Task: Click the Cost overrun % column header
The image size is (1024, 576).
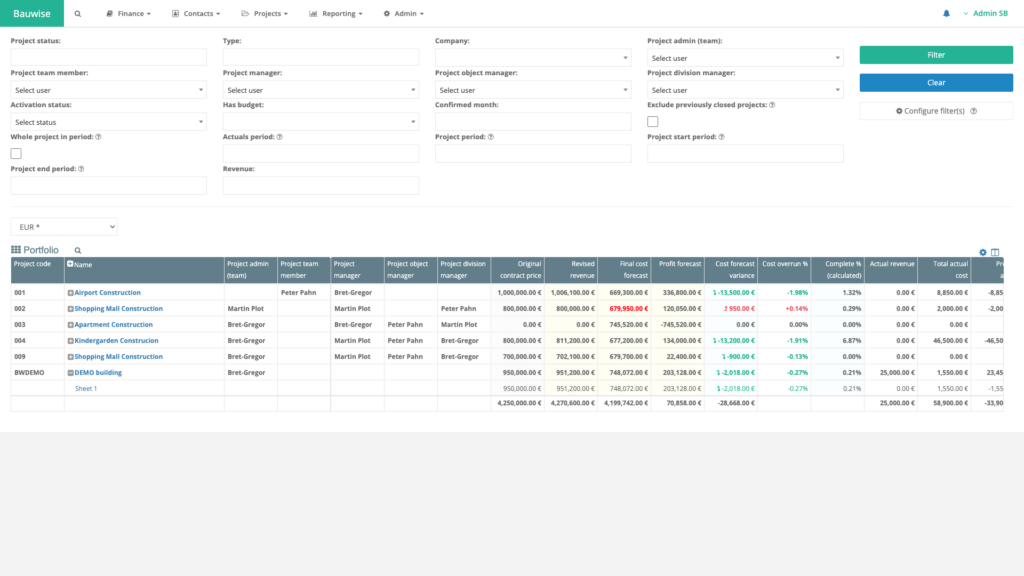Action: pos(784,270)
